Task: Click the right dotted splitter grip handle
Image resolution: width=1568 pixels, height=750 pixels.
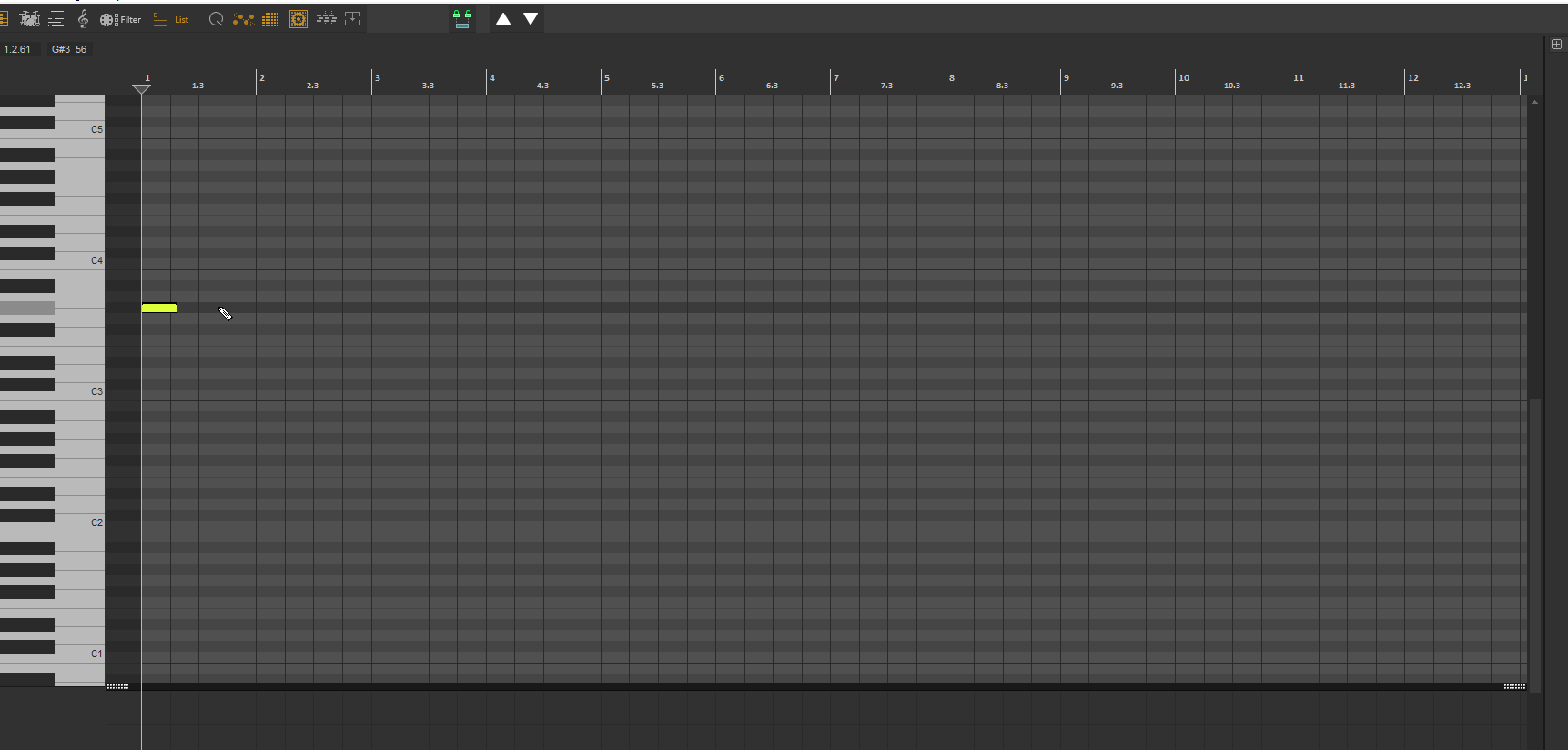Action: click(x=1514, y=686)
